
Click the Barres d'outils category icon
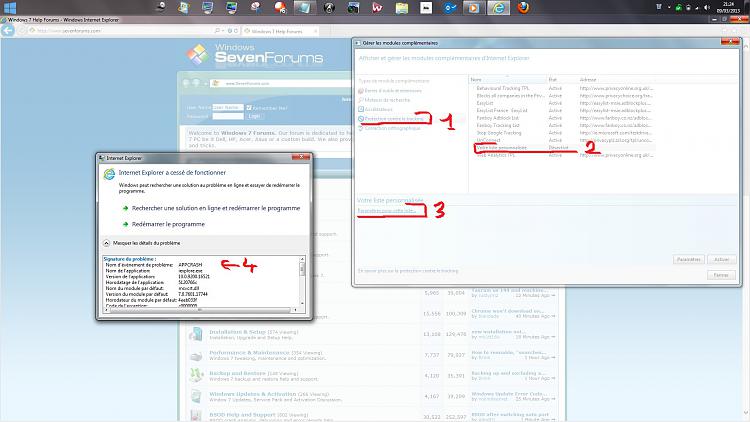point(361,90)
